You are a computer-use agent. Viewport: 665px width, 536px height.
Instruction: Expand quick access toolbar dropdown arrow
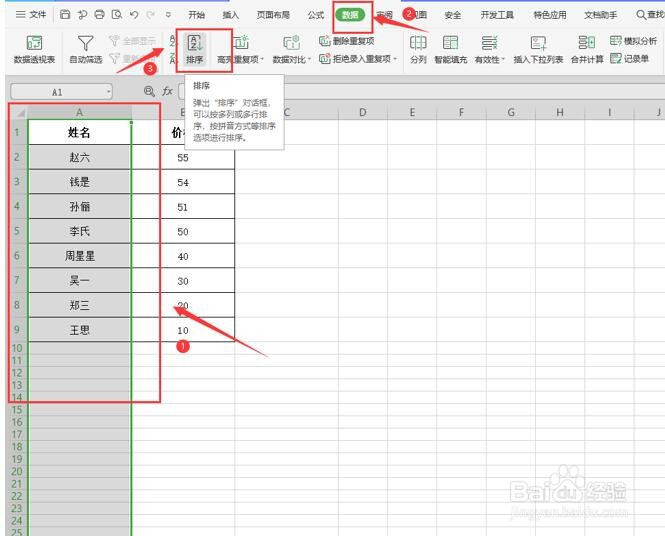pyautogui.click(x=168, y=14)
